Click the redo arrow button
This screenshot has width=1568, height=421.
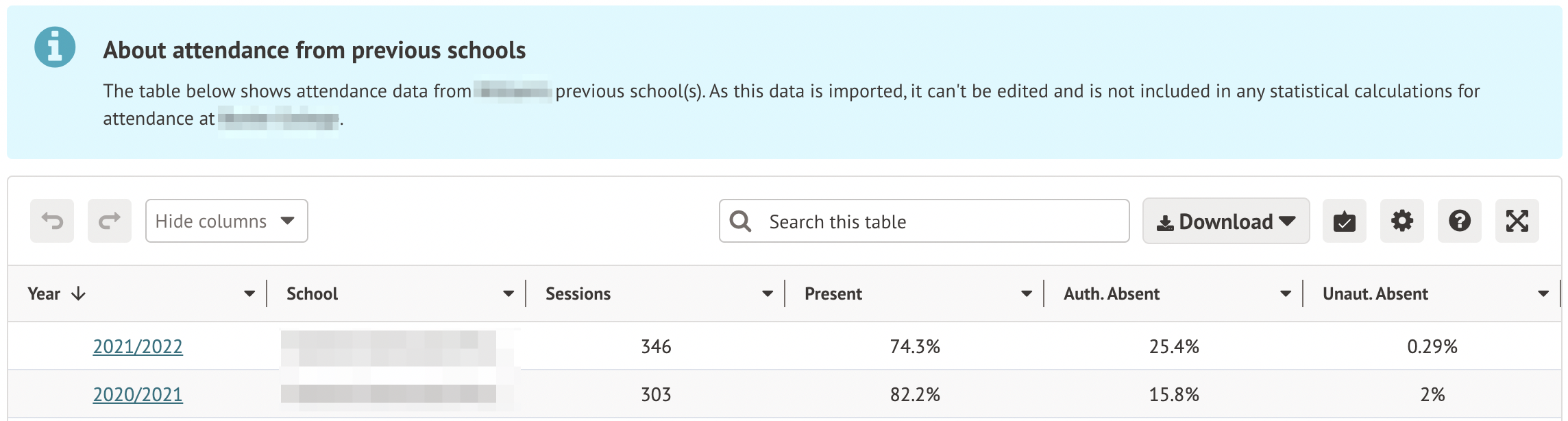click(x=110, y=221)
